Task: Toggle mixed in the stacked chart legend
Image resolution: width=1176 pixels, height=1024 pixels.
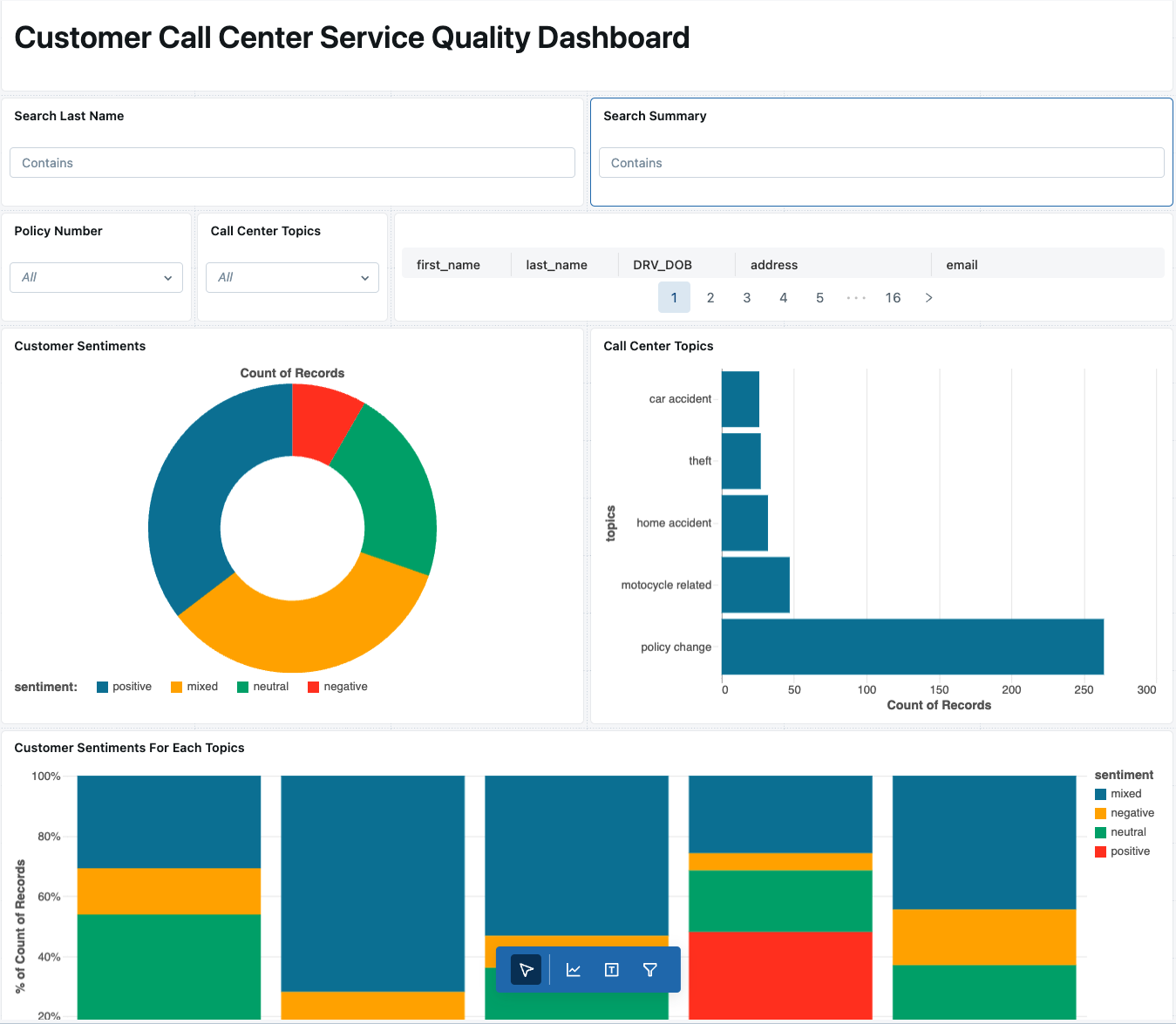Action: point(1118,794)
